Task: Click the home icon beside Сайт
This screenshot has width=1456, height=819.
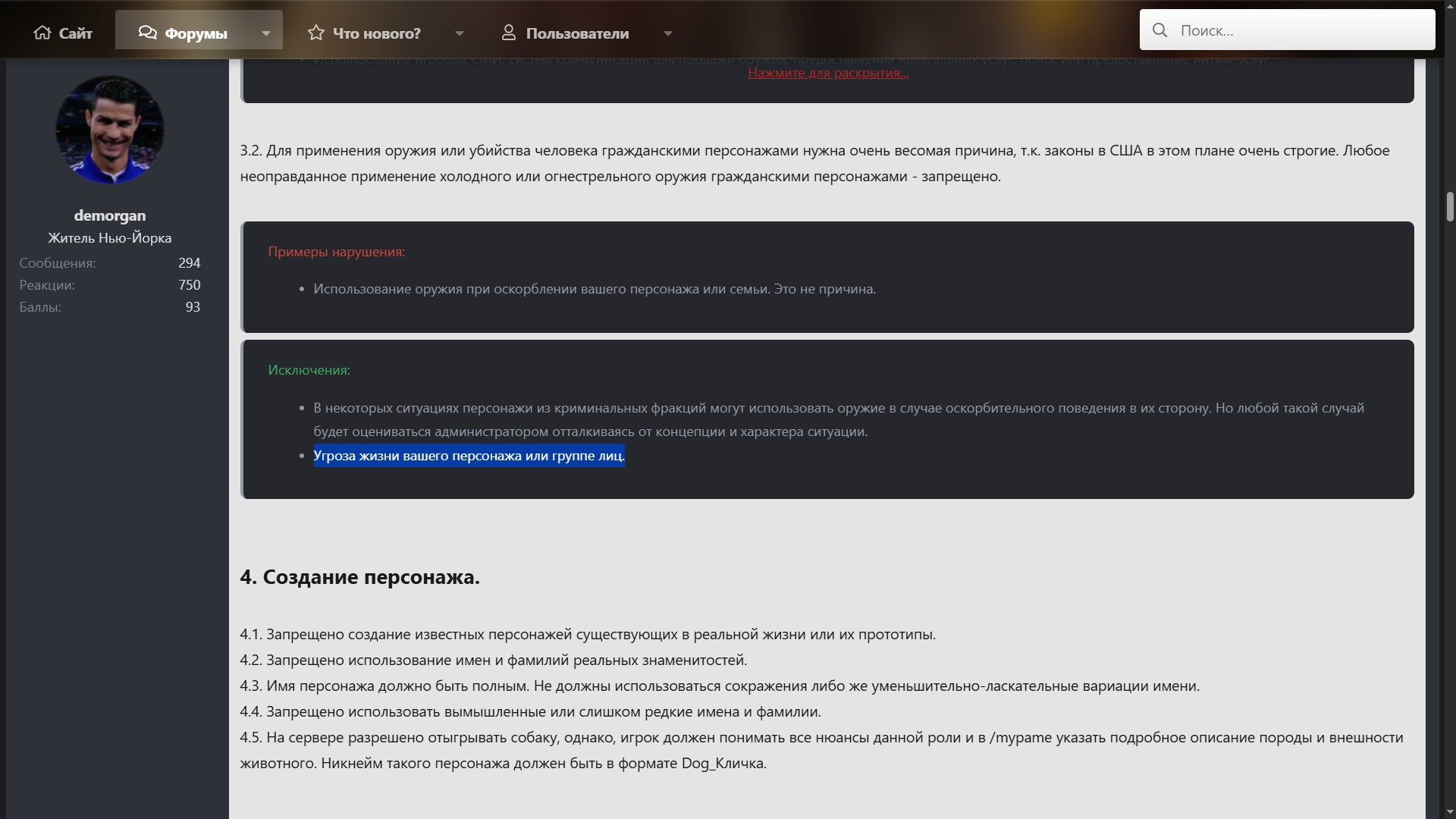Action: coord(42,33)
